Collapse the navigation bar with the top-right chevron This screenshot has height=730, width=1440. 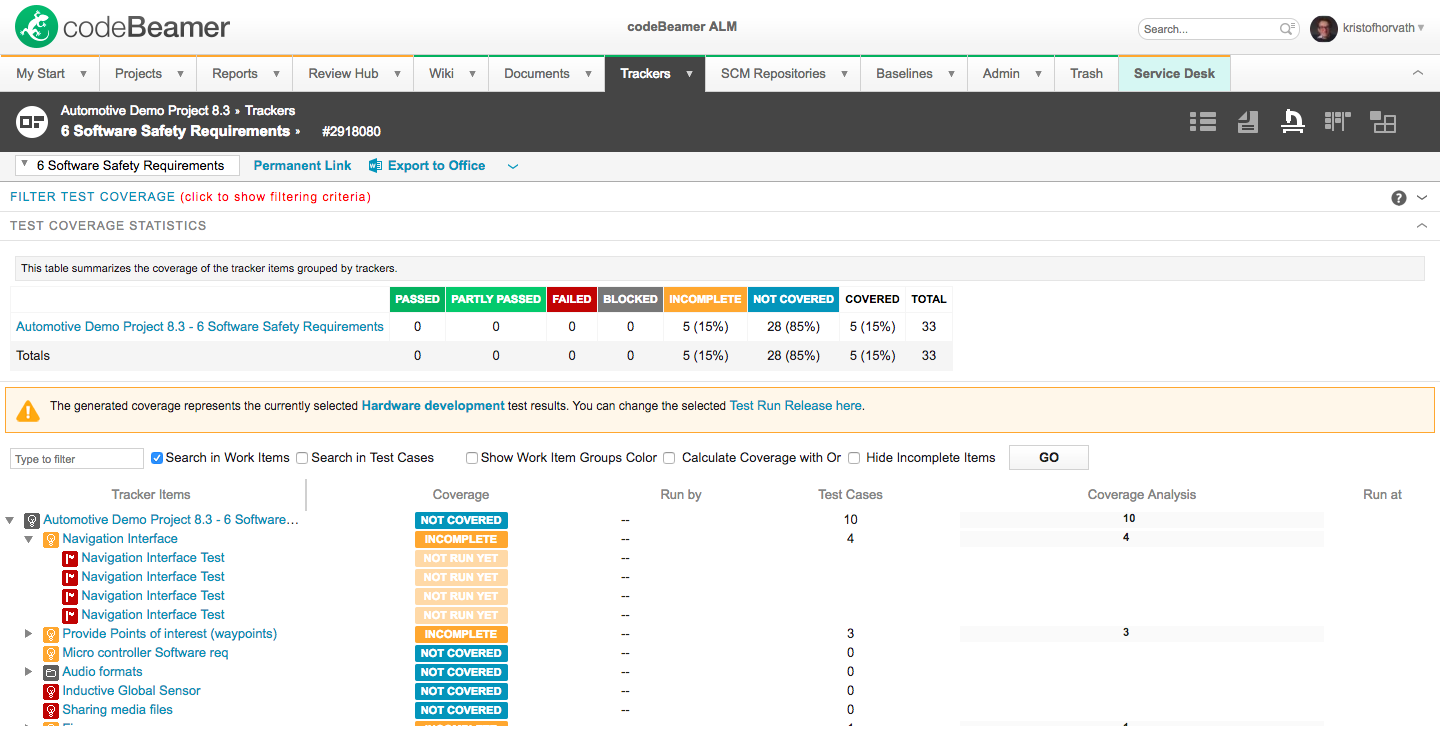[x=1417, y=73]
